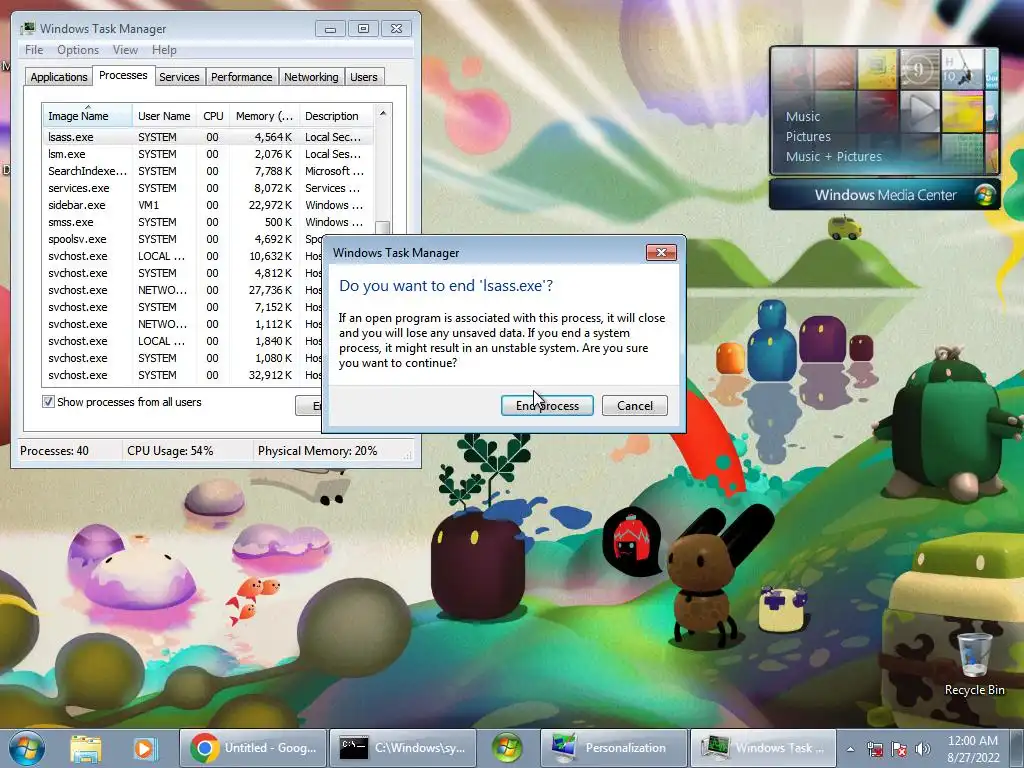Select the SearchIndexe... process row
The width and height of the screenshot is (1024, 768).
tap(207, 171)
